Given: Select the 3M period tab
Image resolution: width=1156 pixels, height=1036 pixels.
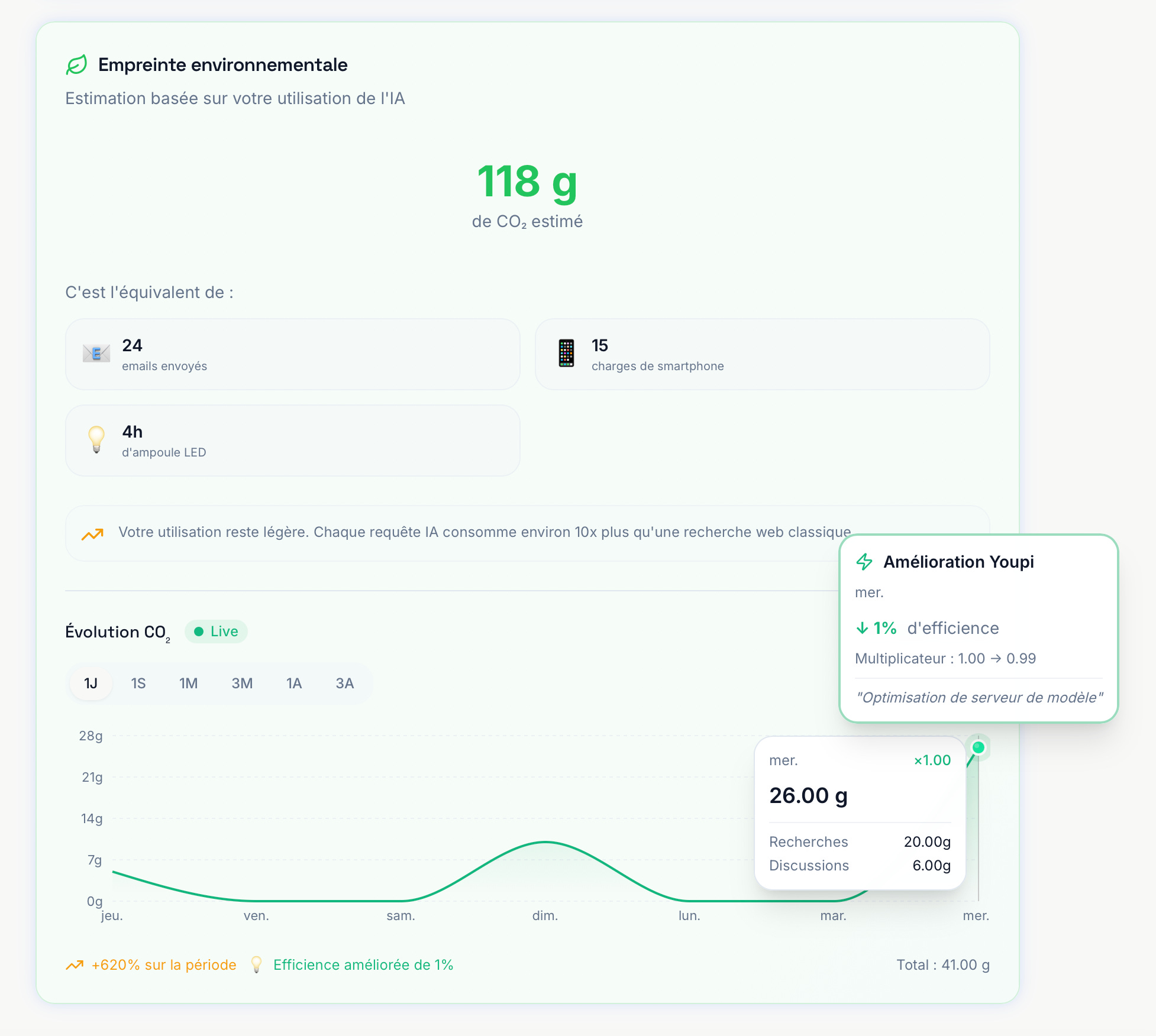Looking at the screenshot, I should click(242, 684).
